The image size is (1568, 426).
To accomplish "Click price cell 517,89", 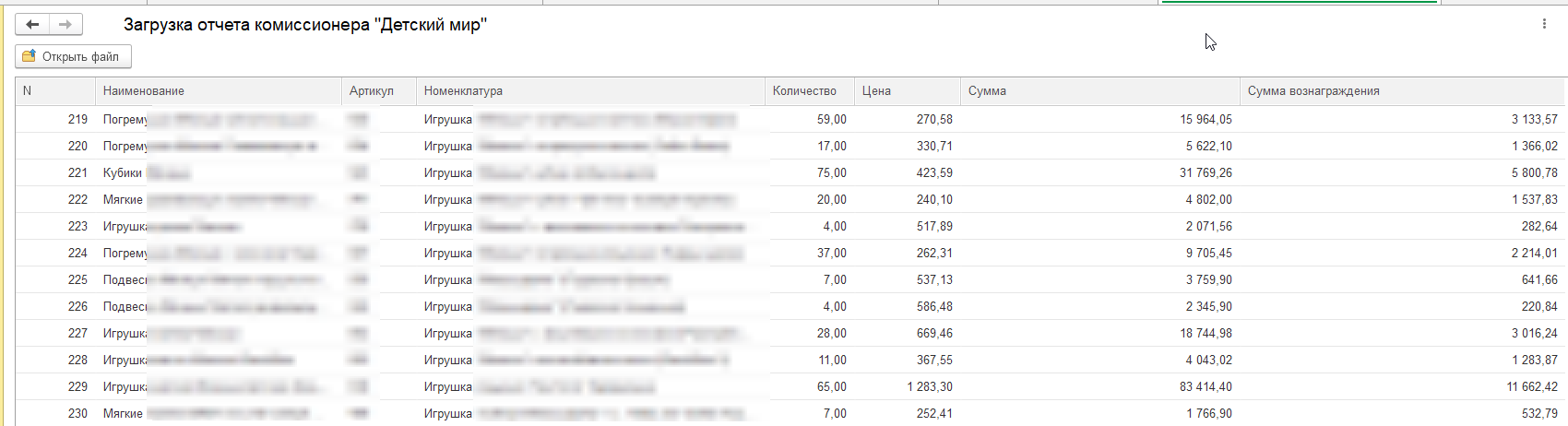I will tap(908, 226).
